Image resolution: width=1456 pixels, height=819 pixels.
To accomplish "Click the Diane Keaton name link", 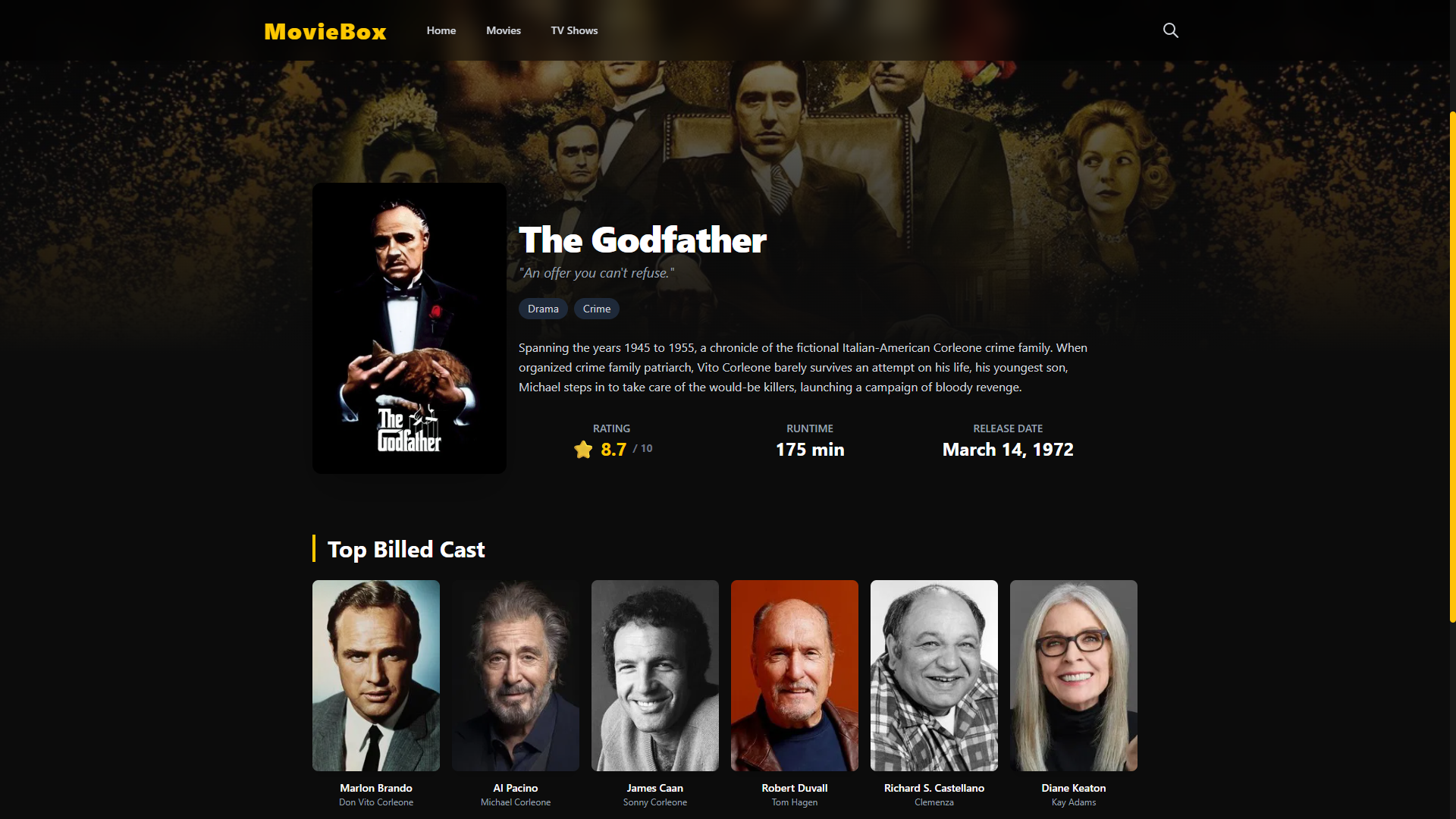I will pyautogui.click(x=1074, y=788).
